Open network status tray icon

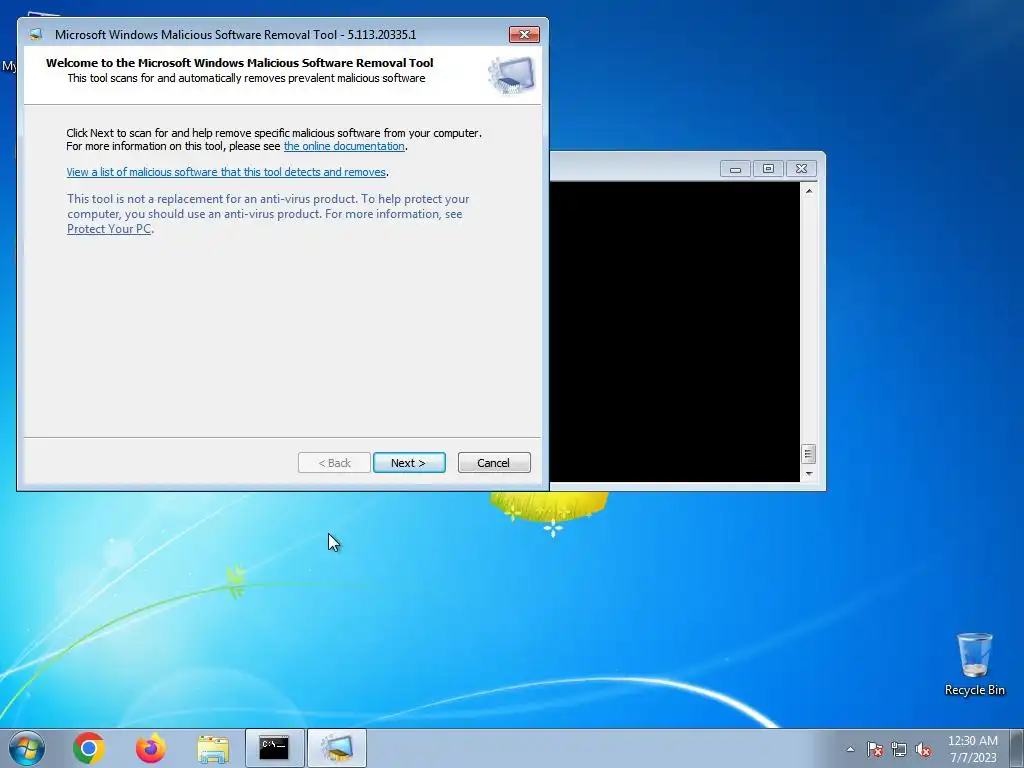tap(899, 749)
